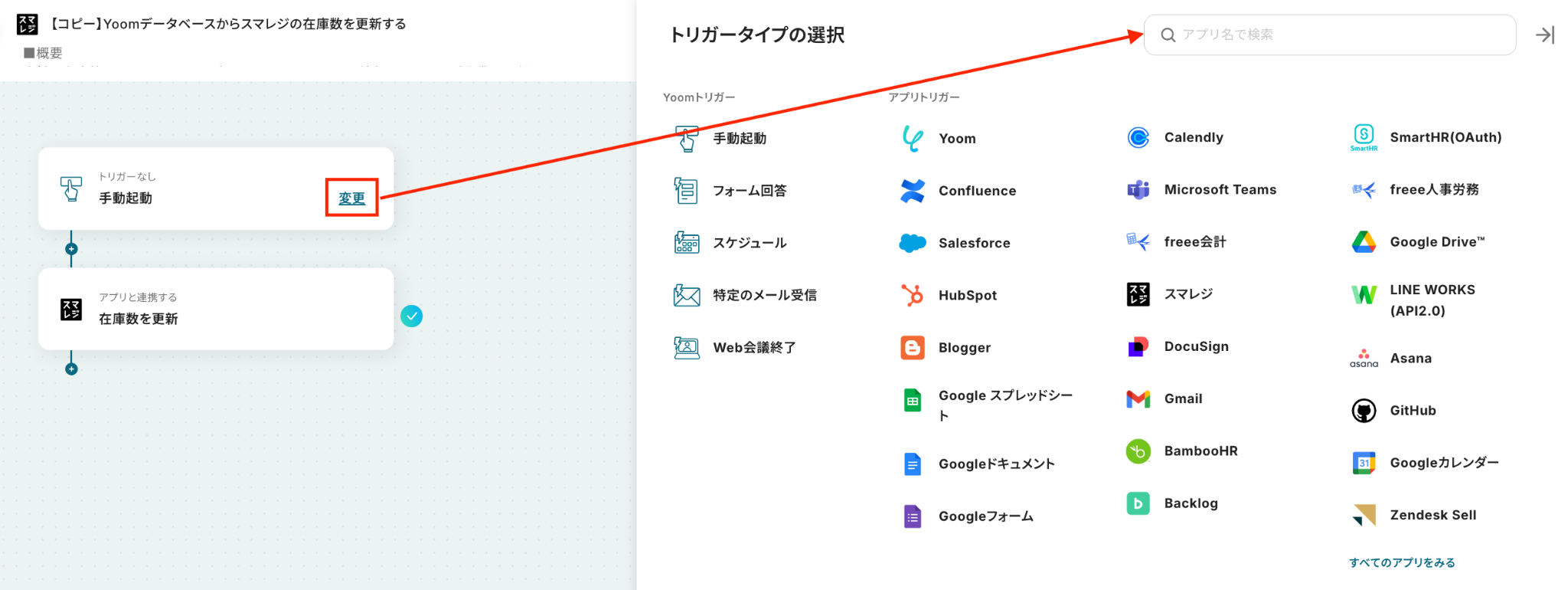
Task: Click the flow title 【コピー】Yoomデータベース…
Action: coord(227,24)
